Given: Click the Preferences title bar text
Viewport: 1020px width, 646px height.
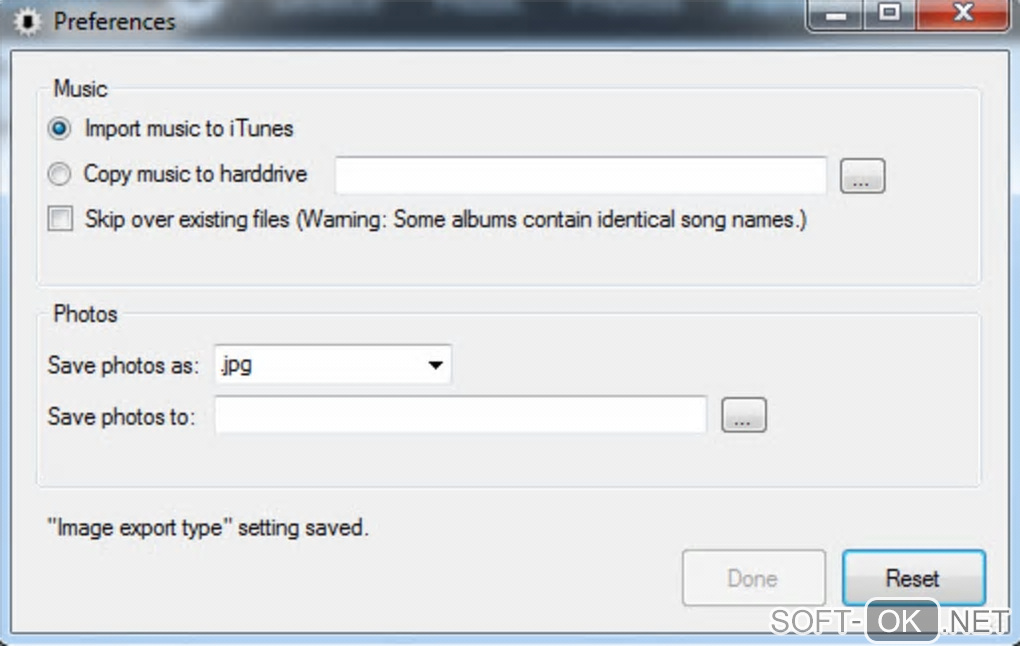Looking at the screenshot, I should (114, 21).
